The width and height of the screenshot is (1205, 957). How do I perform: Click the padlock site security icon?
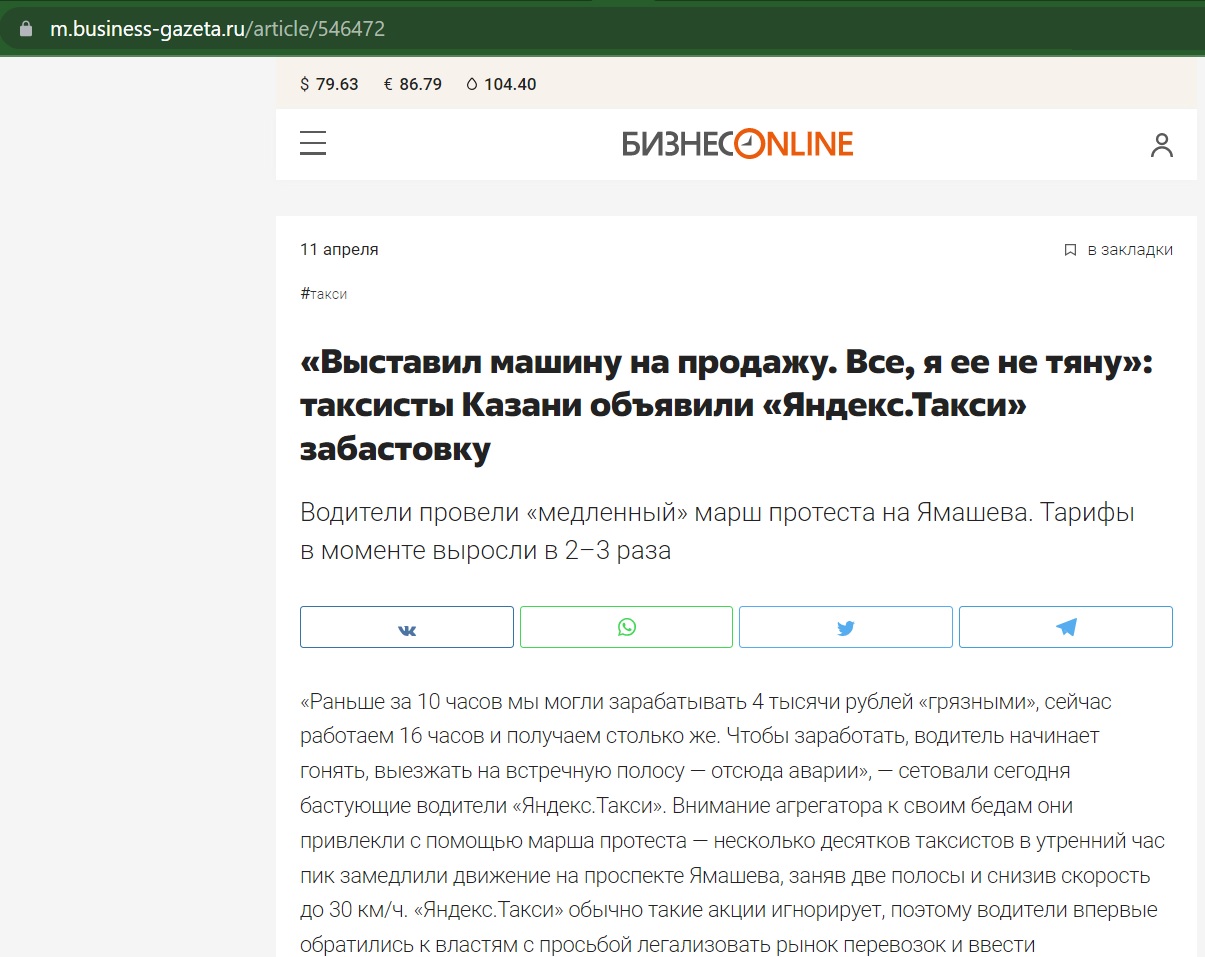point(26,29)
